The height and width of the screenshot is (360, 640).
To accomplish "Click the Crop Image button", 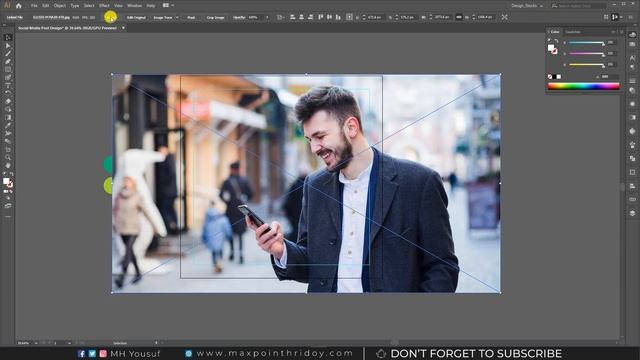I will coord(216,18).
